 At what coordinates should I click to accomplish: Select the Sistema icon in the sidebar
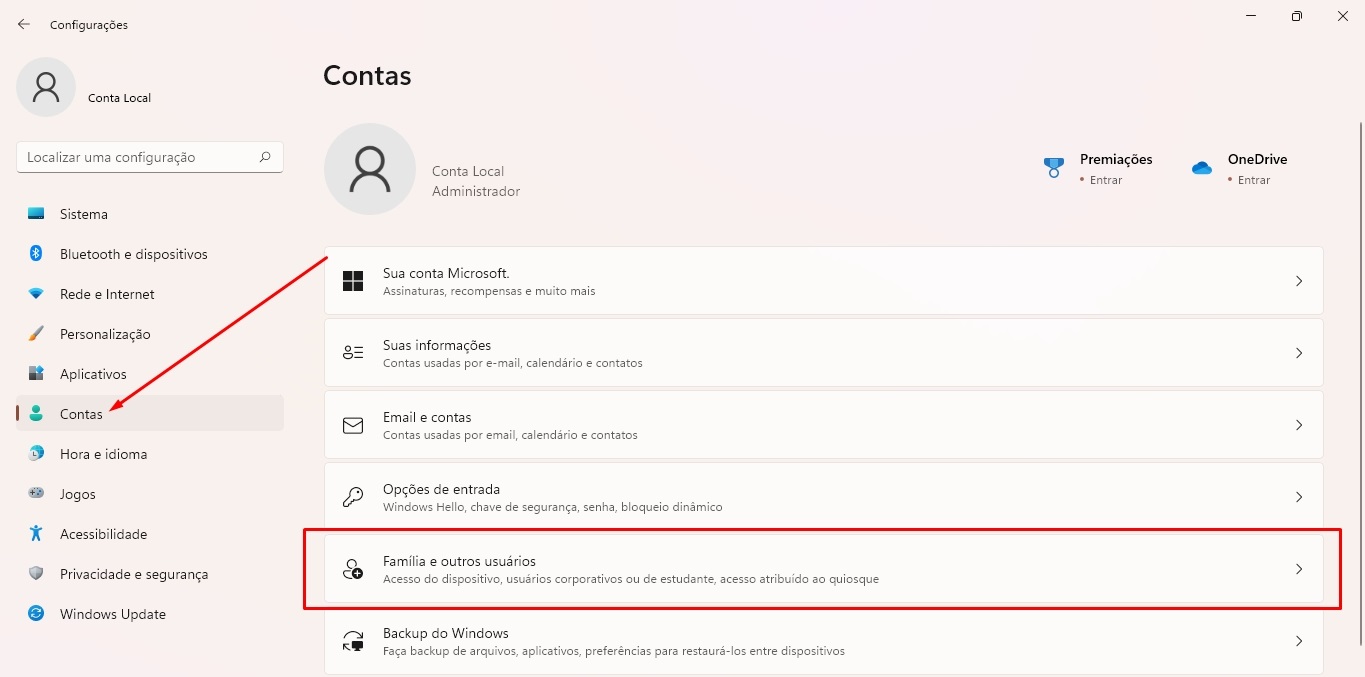pos(34,213)
